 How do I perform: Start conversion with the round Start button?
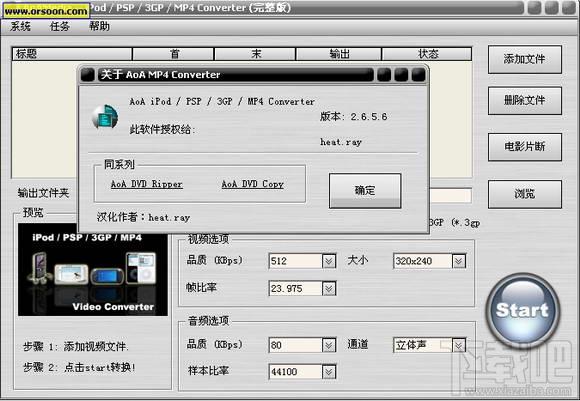522,310
